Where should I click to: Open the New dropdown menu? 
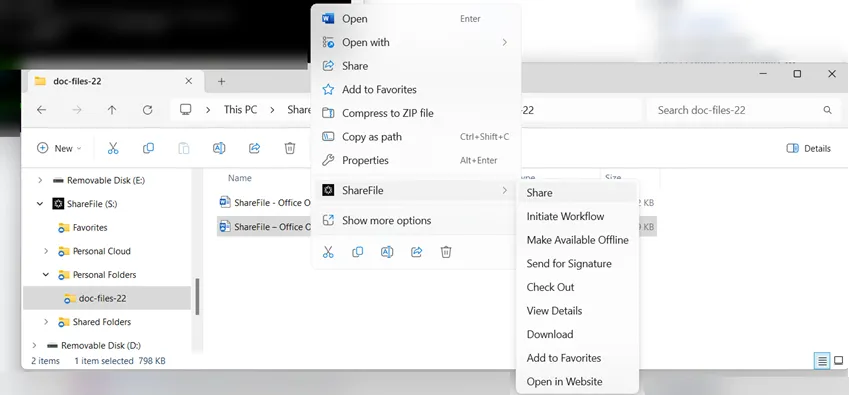(59, 148)
